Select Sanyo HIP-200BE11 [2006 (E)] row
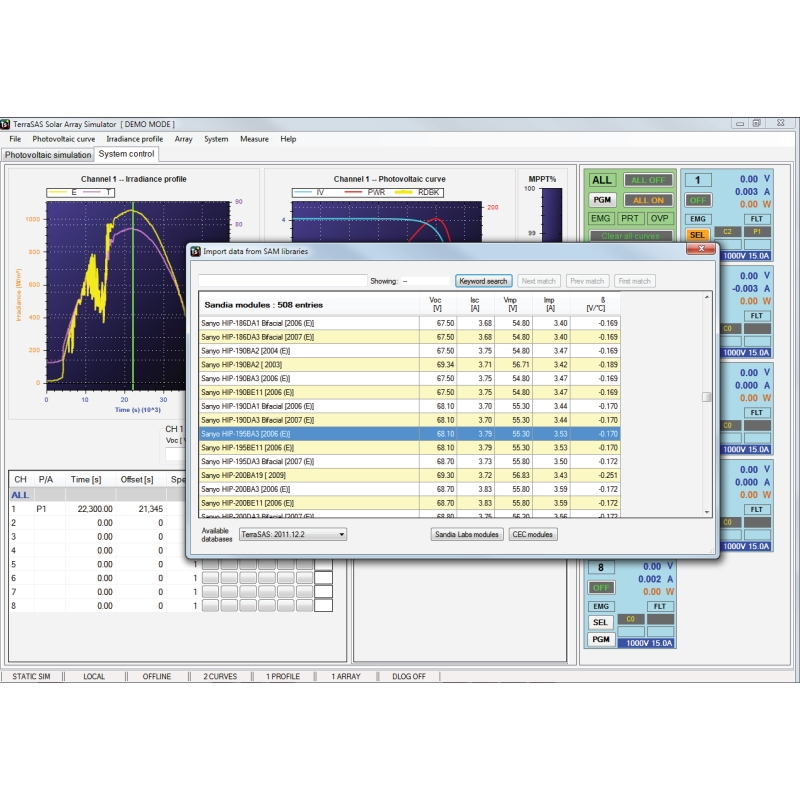800x800 pixels. [409, 503]
